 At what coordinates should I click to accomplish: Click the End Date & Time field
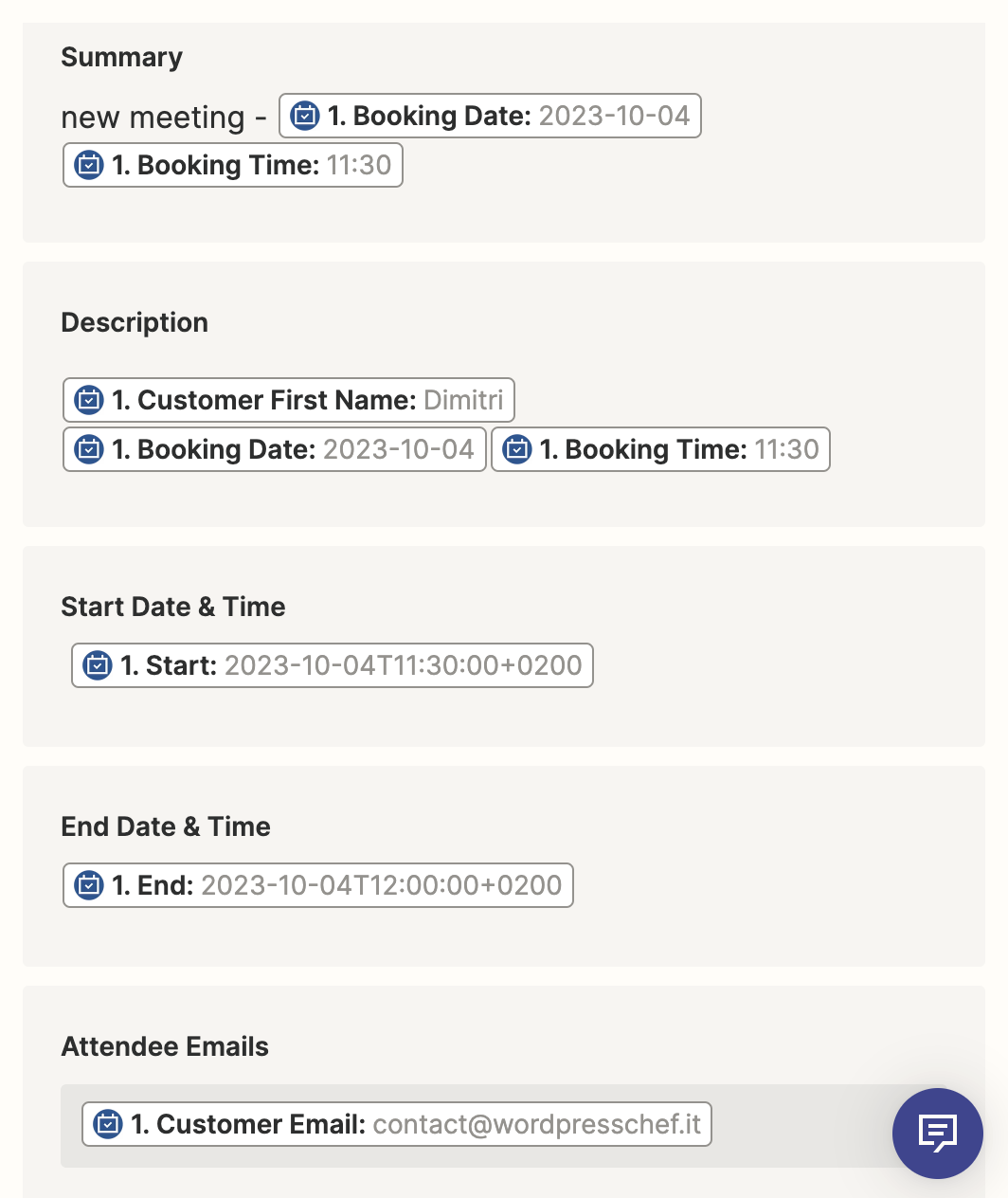click(758, 885)
